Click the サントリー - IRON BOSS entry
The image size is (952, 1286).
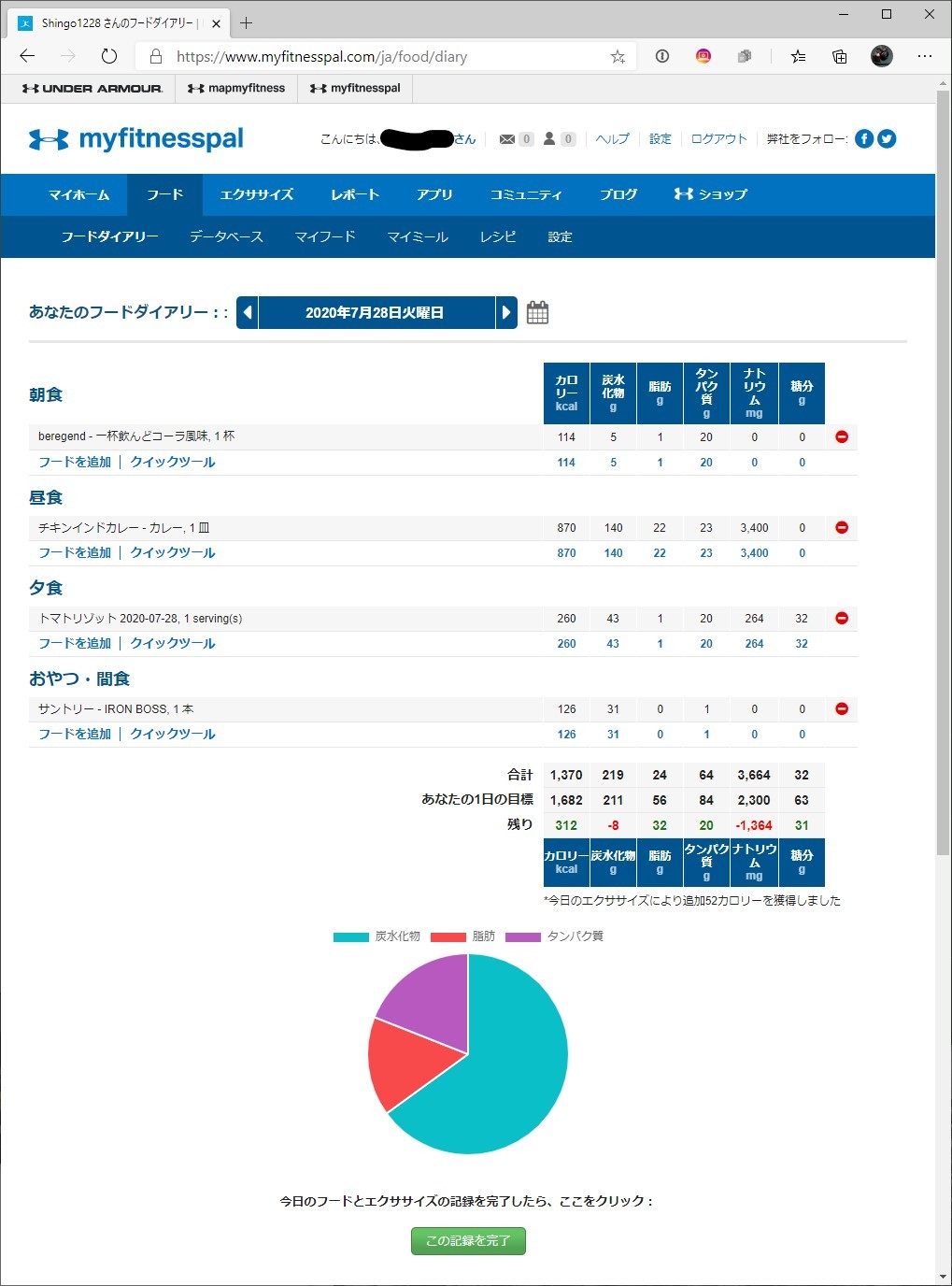116,708
